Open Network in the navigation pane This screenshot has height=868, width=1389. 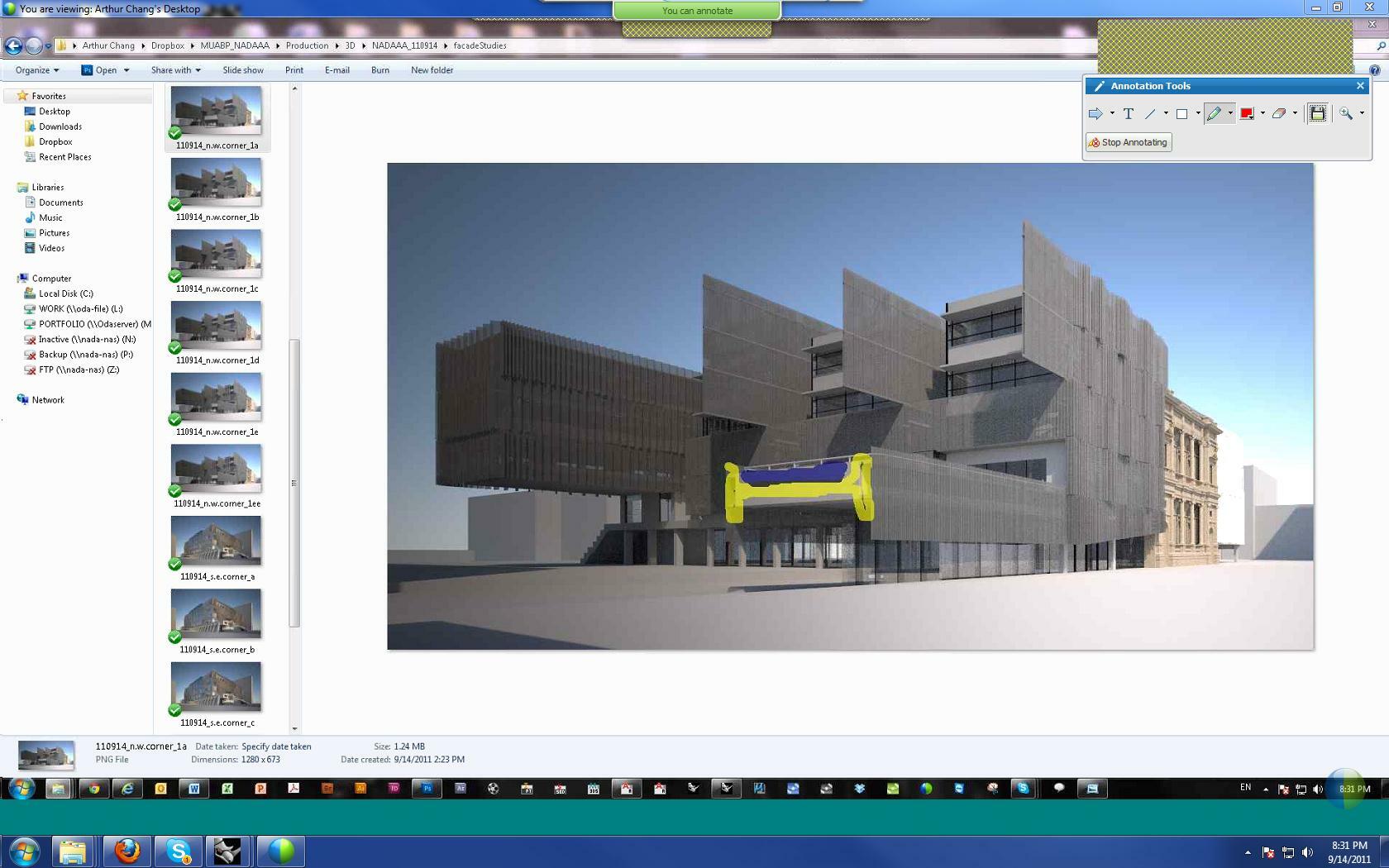point(47,400)
